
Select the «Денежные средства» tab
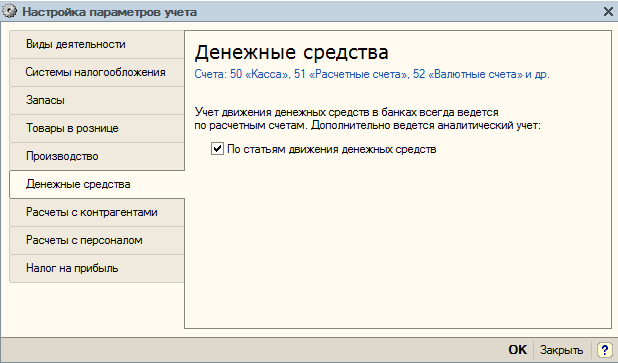[97, 184]
